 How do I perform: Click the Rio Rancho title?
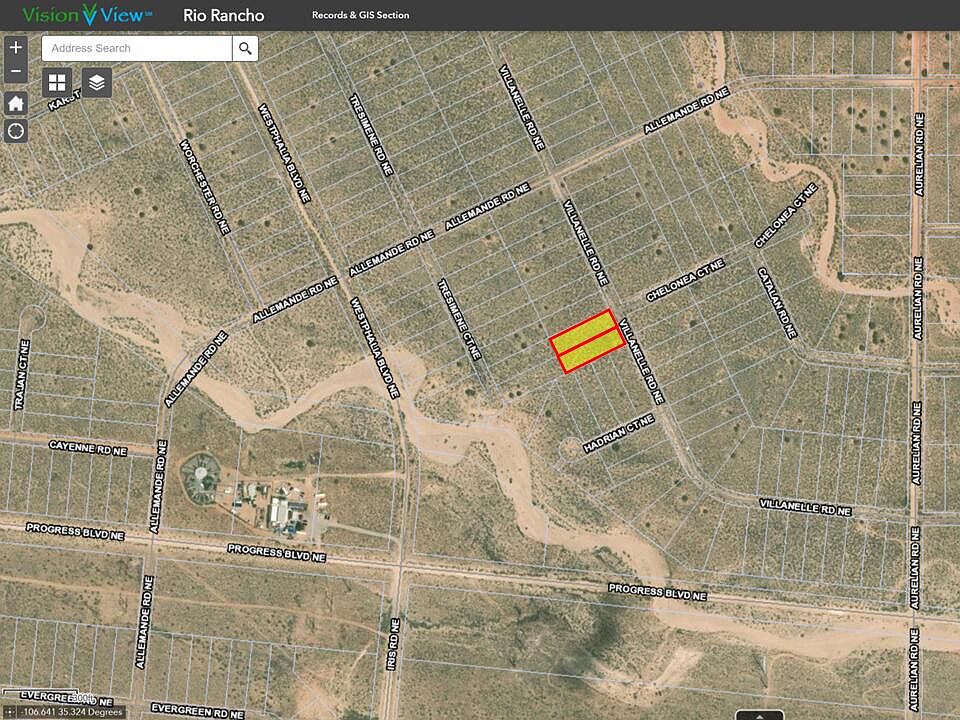tap(224, 15)
